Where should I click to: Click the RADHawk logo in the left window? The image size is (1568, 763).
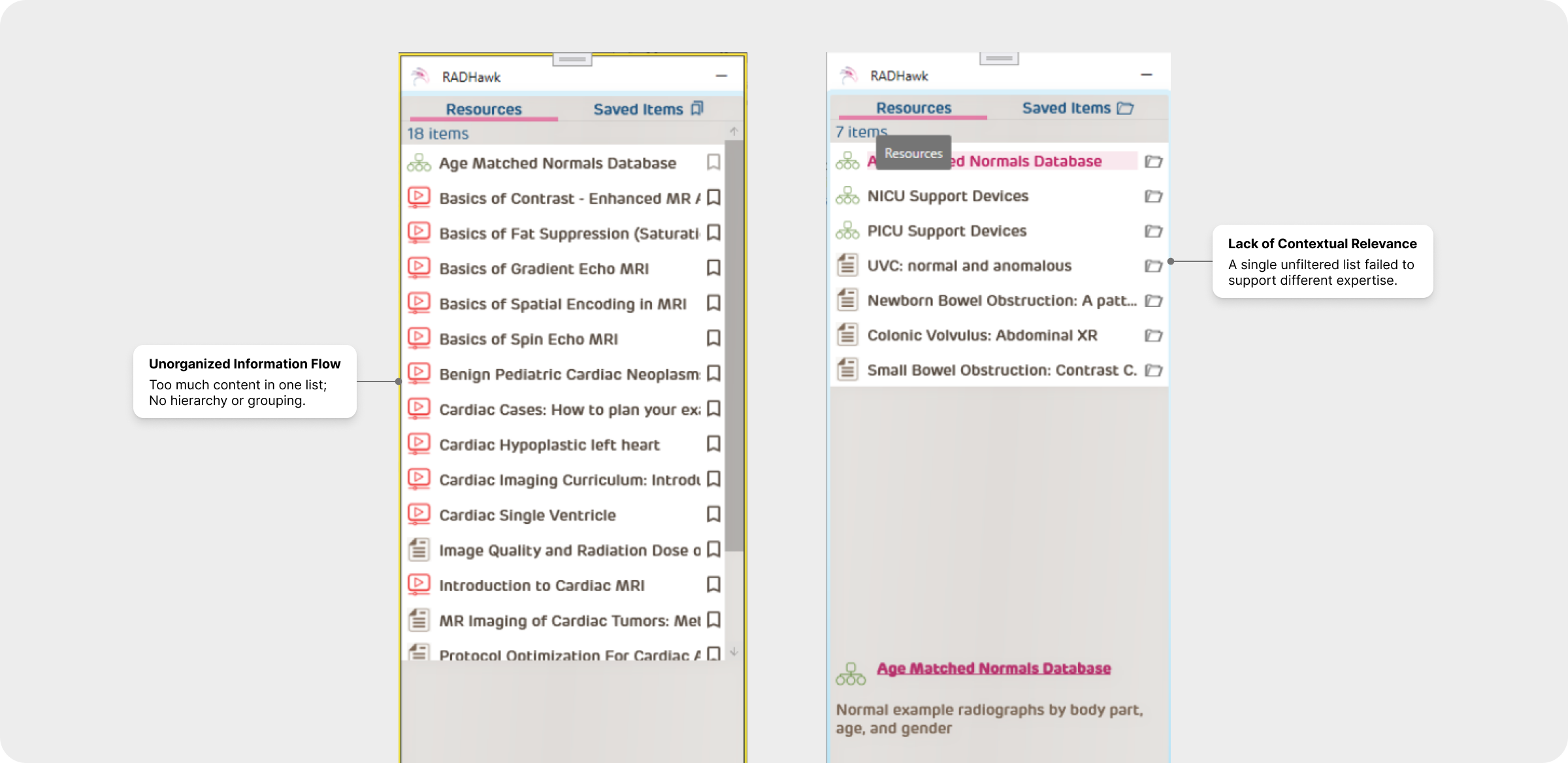click(419, 76)
